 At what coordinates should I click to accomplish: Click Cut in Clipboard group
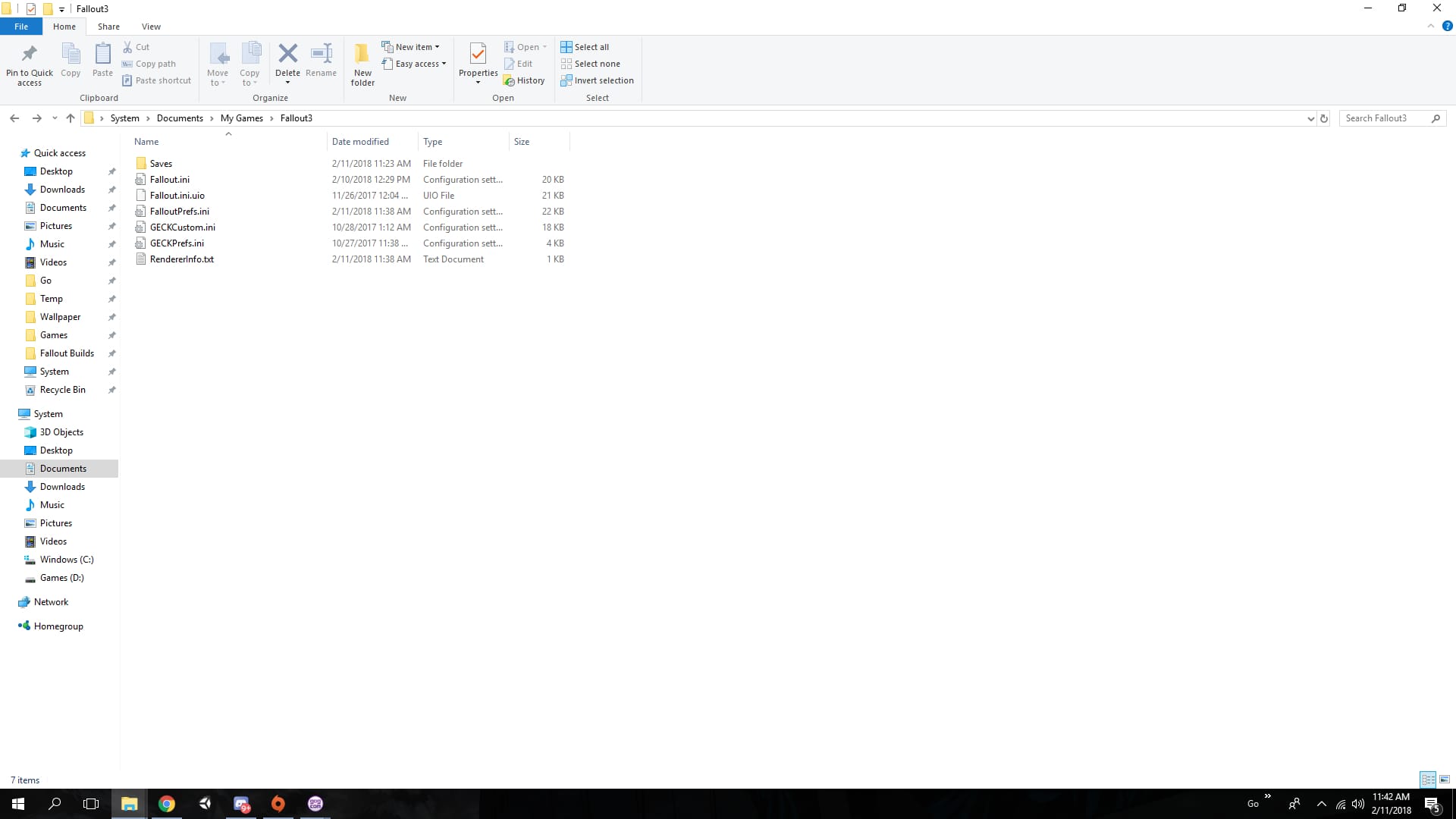tap(136, 47)
